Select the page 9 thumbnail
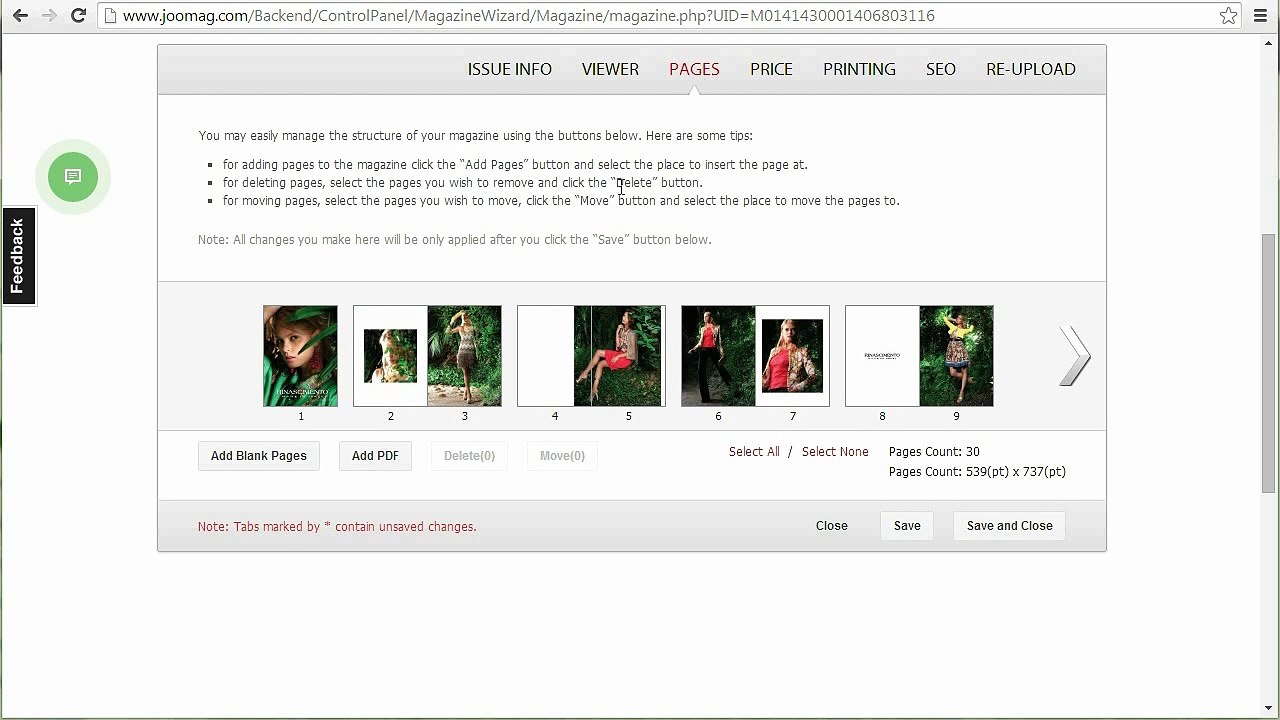Image resolution: width=1280 pixels, height=720 pixels. pyautogui.click(x=956, y=356)
